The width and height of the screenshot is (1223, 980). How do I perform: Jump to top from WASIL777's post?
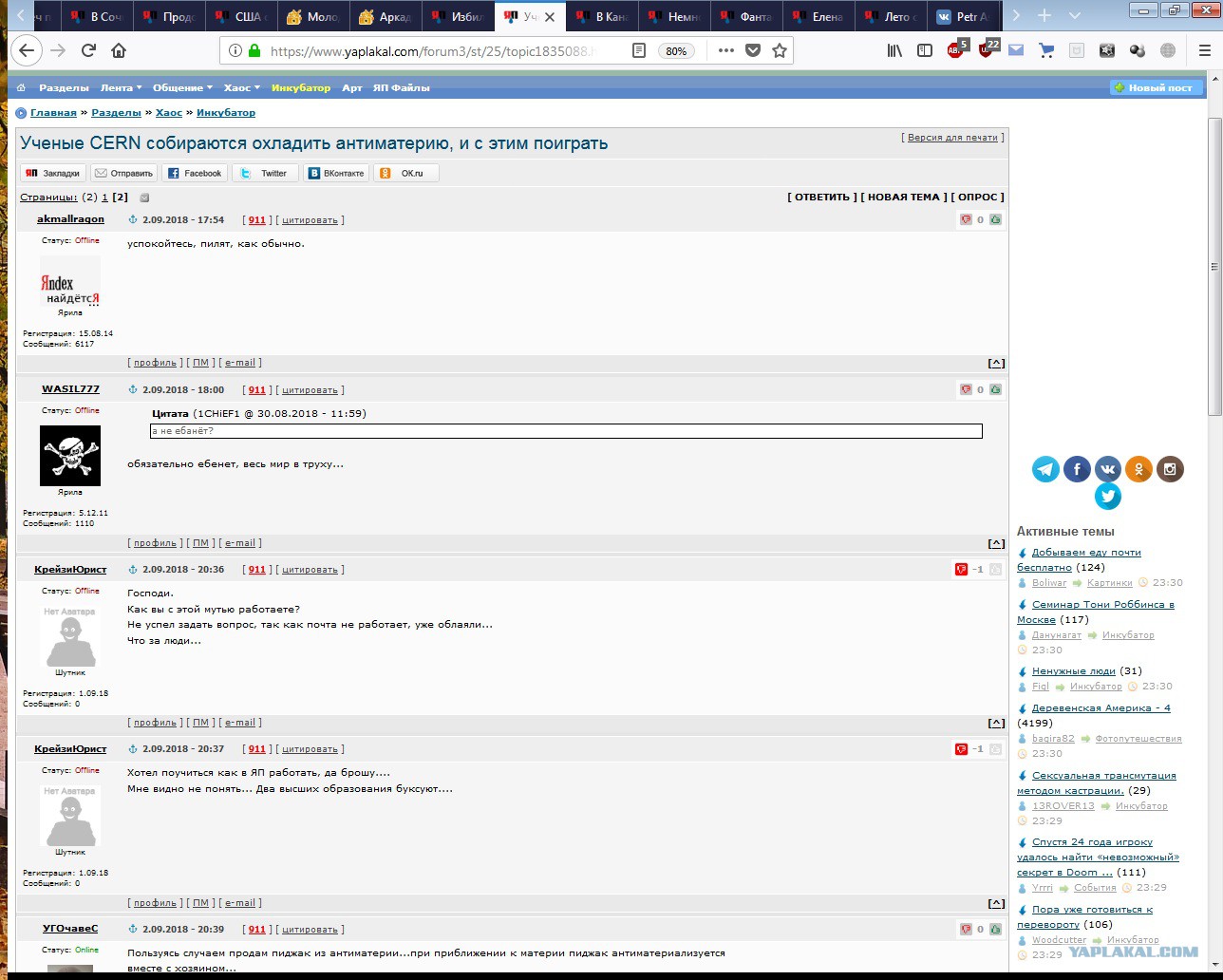click(996, 543)
